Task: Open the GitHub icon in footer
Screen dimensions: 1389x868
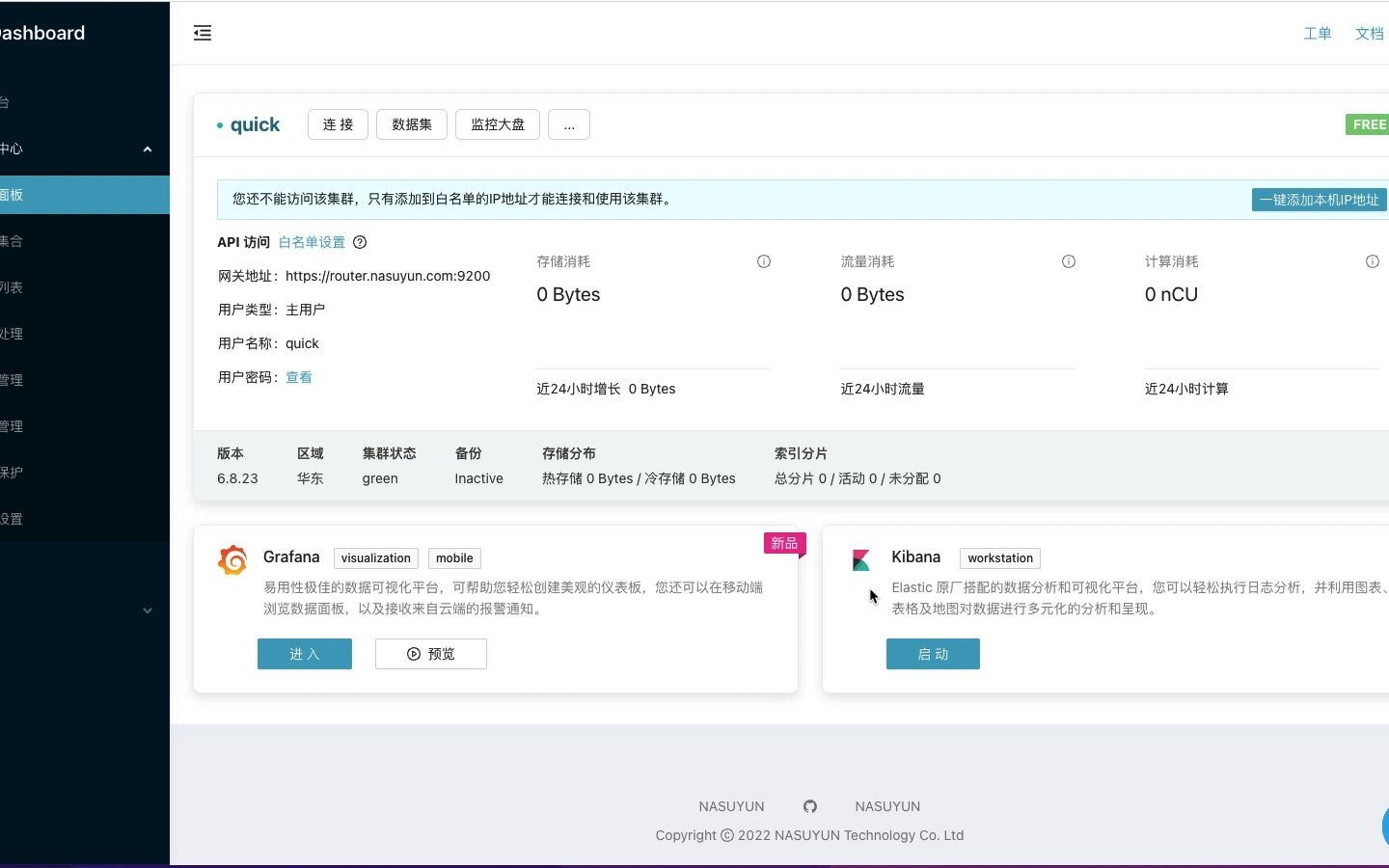Action: pos(810,806)
